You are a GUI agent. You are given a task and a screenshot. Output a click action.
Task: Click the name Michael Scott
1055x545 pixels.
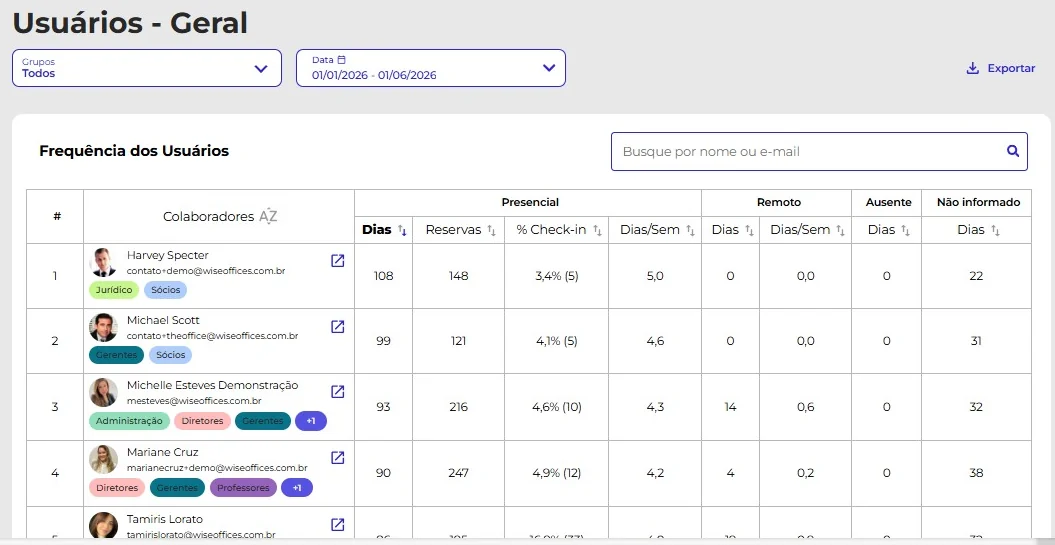tap(163, 320)
